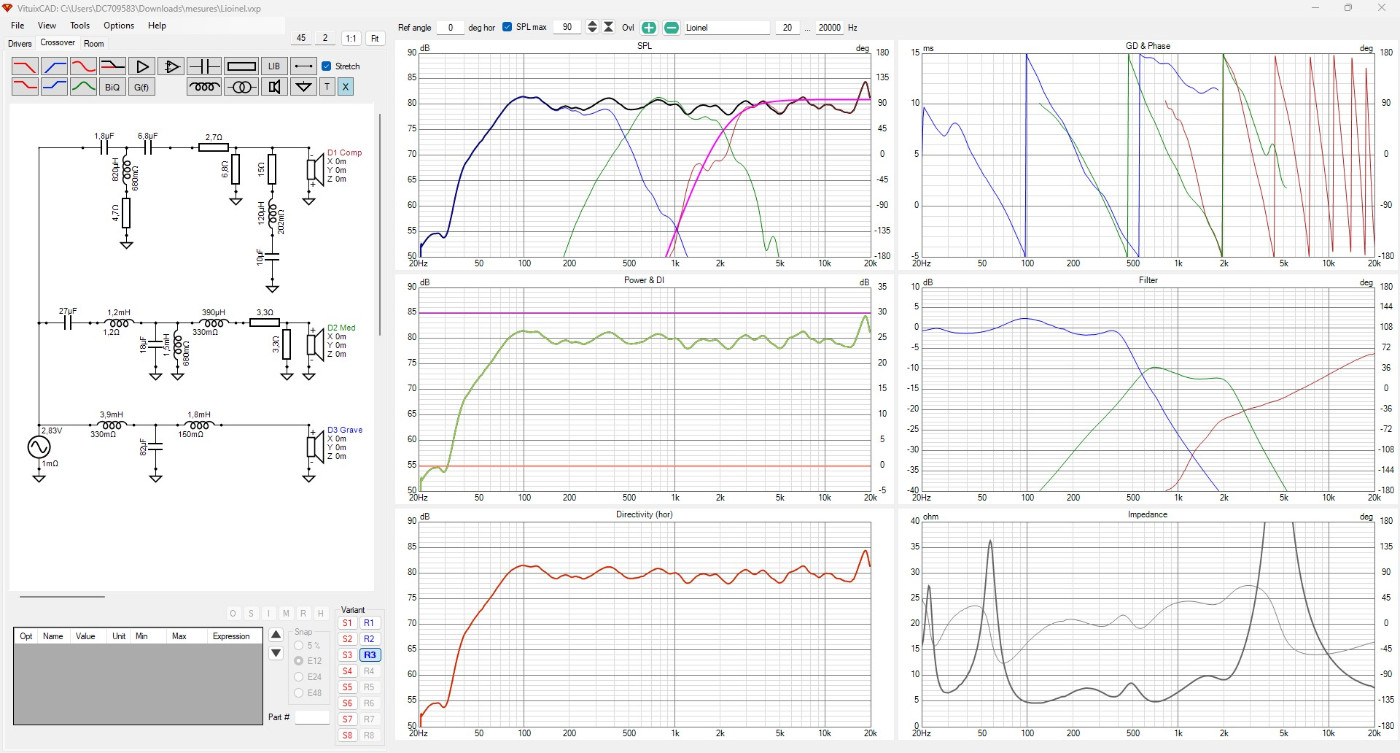Open the Options menu
The image size is (1400, 753).
coord(118,25)
